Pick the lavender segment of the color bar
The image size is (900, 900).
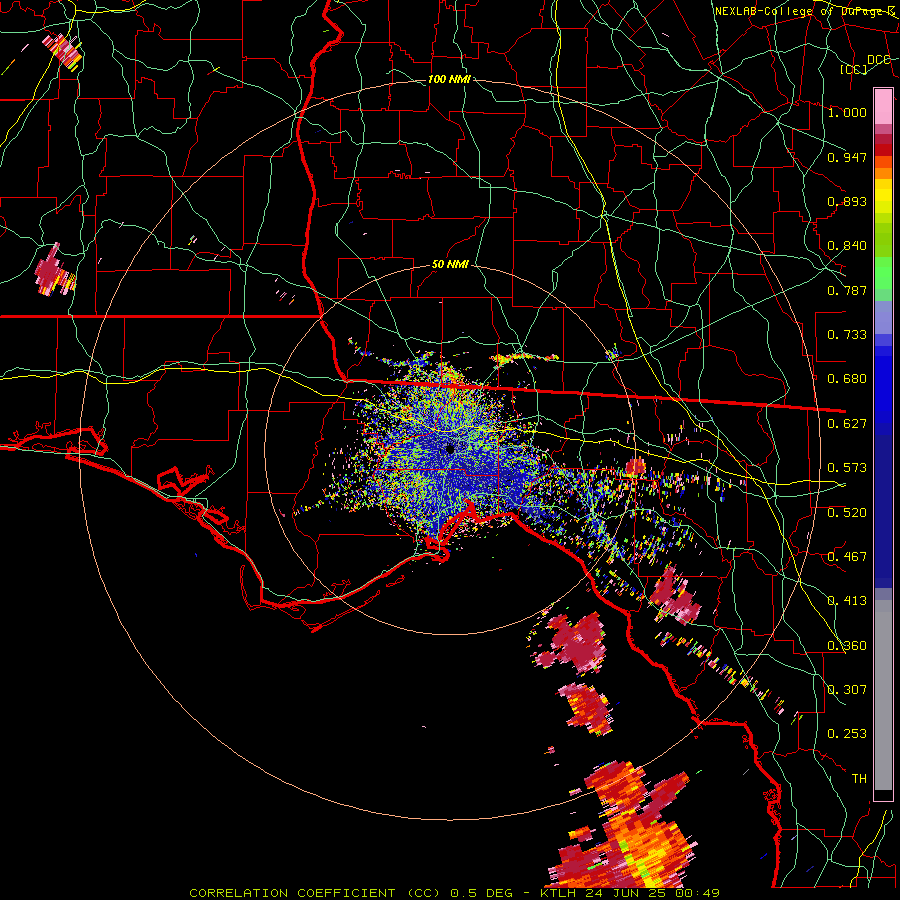click(883, 317)
